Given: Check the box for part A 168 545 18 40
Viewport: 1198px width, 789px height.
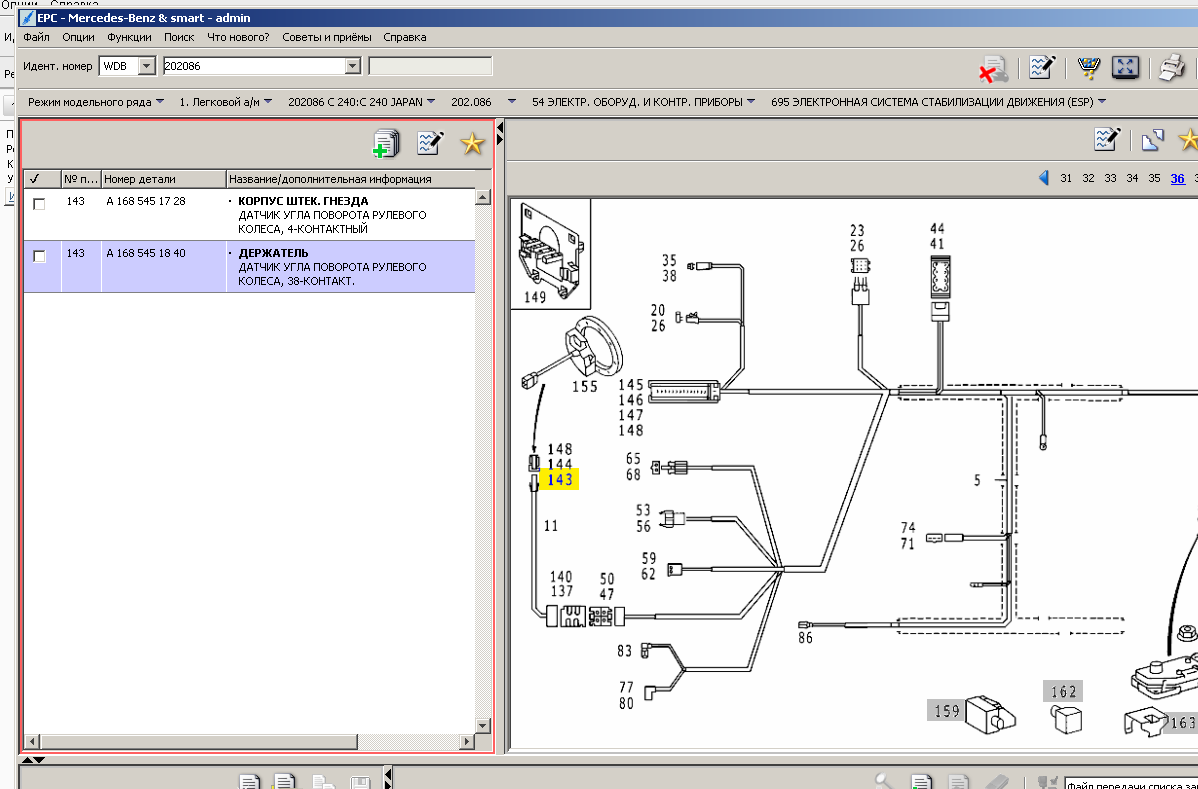Looking at the screenshot, I should [40, 256].
